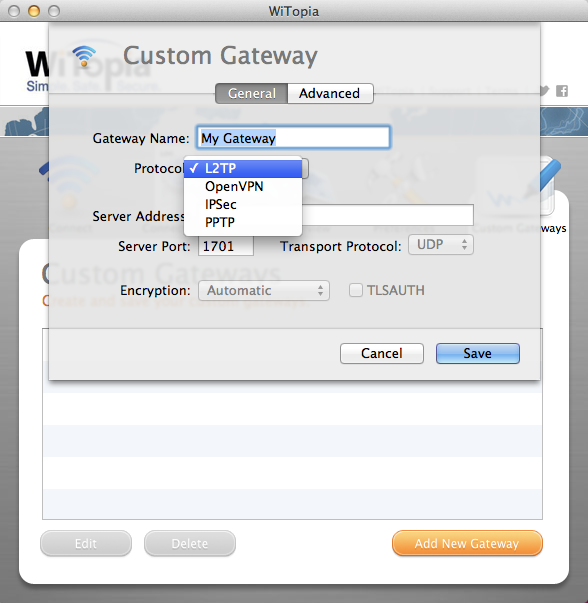Click the Add New Gateway button

point(467,543)
